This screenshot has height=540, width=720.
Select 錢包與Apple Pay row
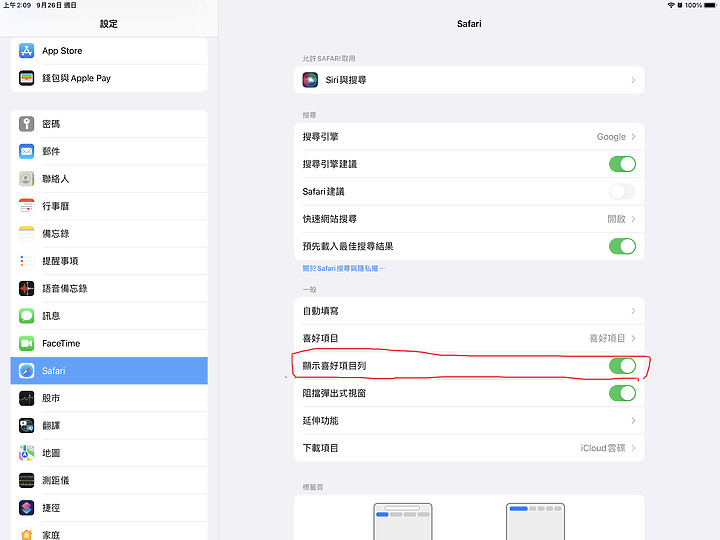click(109, 78)
